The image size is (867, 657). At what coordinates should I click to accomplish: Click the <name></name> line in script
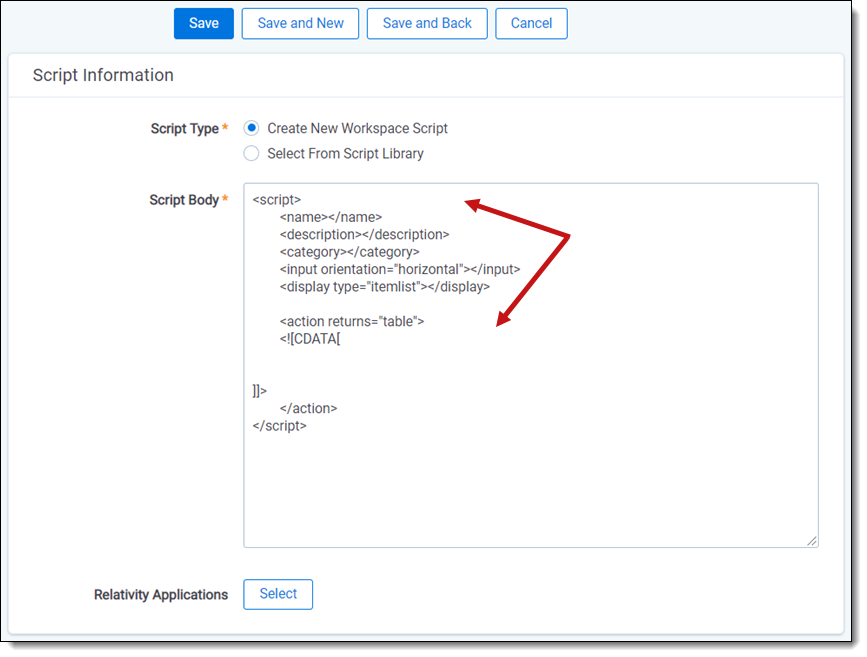coord(331,217)
